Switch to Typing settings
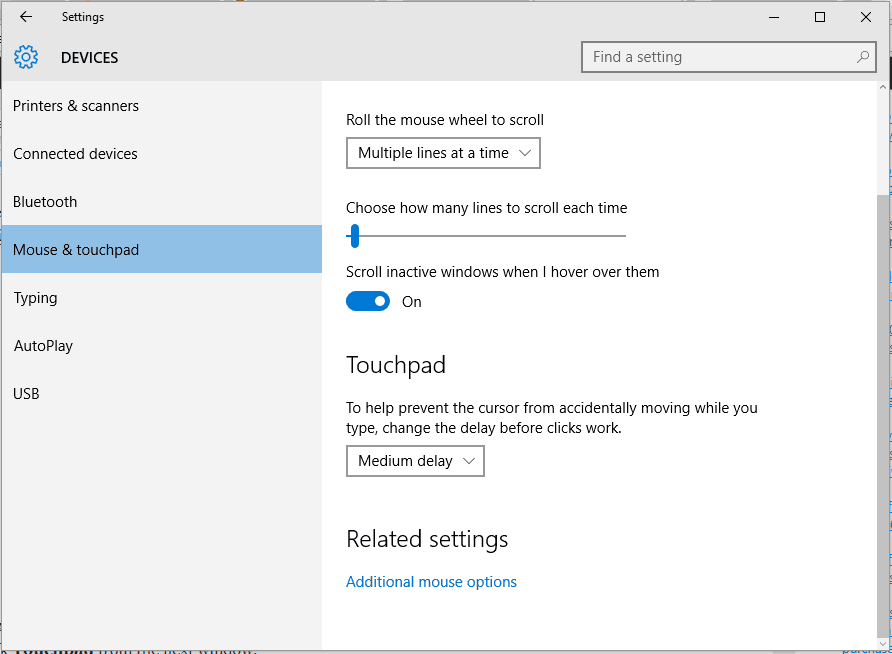Image resolution: width=892 pixels, height=654 pixels. pos(35,298)
